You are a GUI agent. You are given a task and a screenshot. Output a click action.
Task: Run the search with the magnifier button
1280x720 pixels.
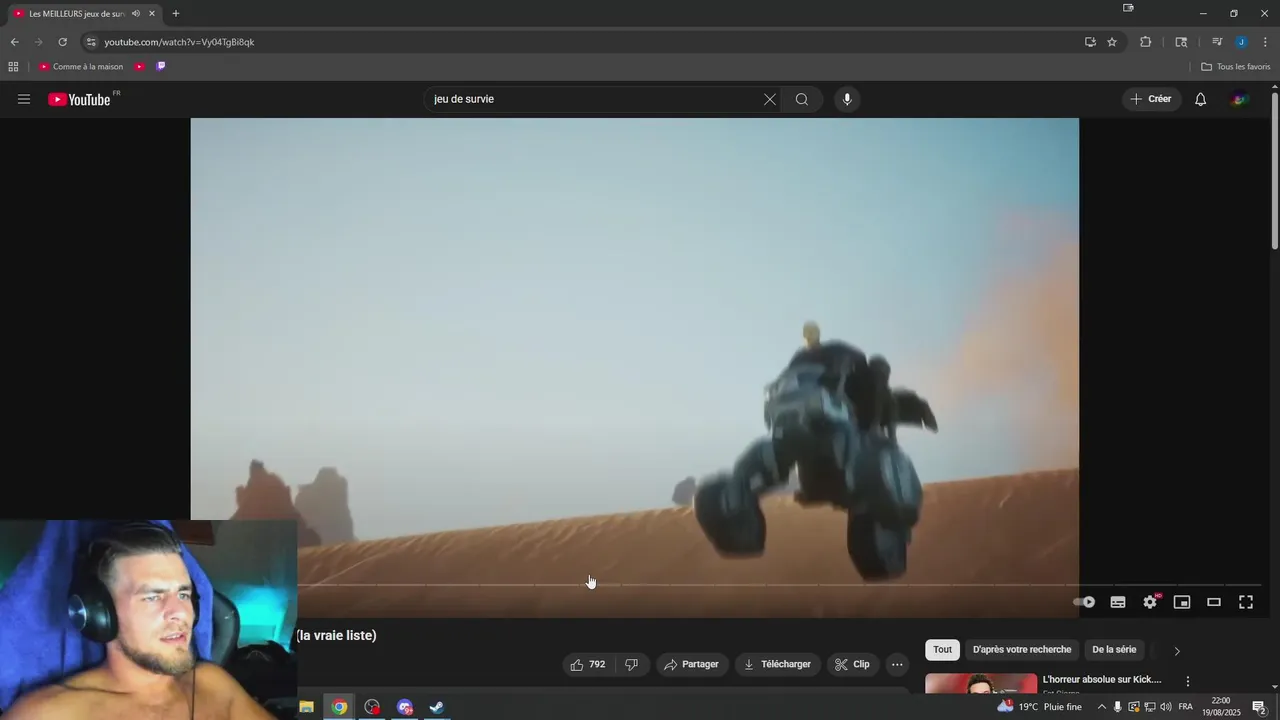point(802,99)
